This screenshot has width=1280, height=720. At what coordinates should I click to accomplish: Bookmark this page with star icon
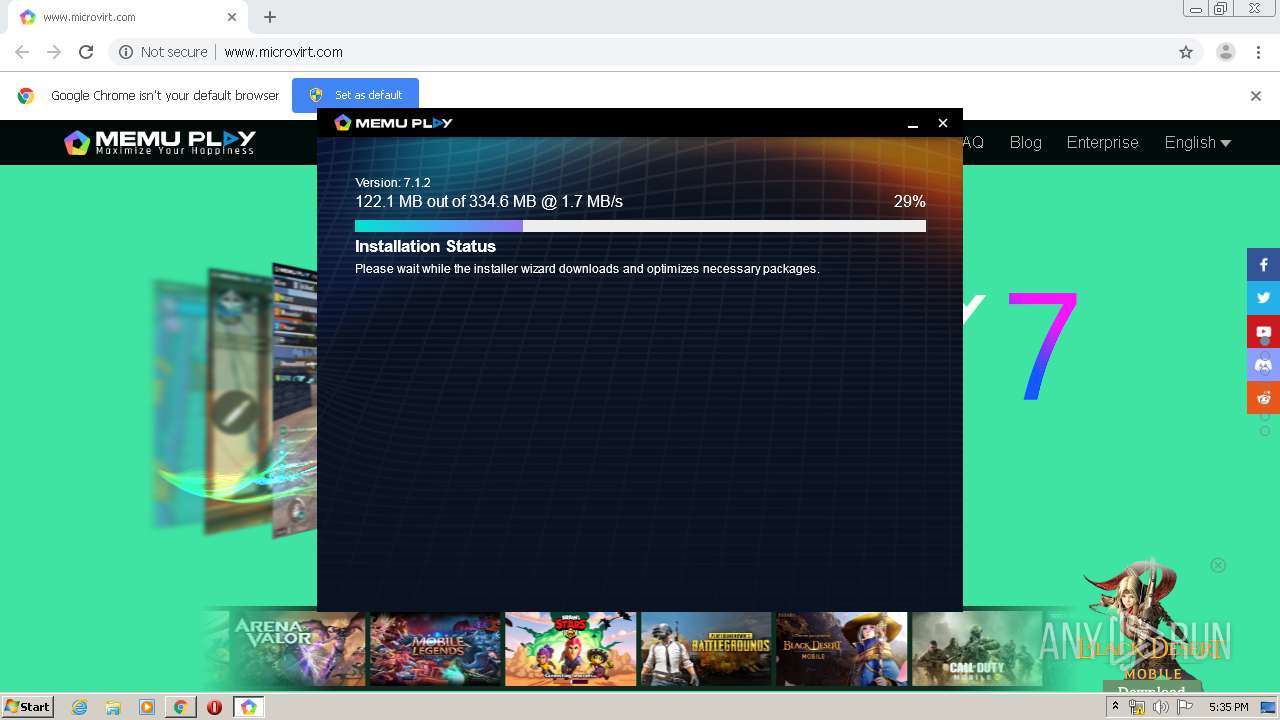(x=1186, y=52)
